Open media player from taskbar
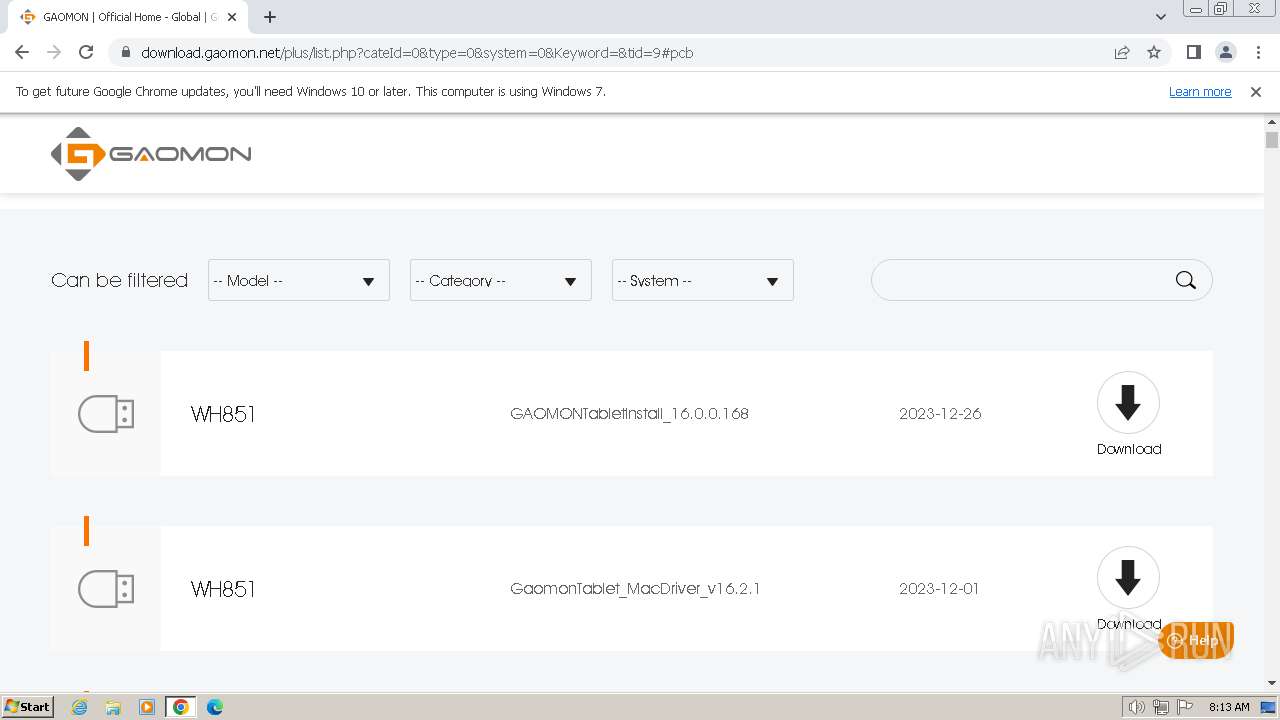 [x=147, y=707]
